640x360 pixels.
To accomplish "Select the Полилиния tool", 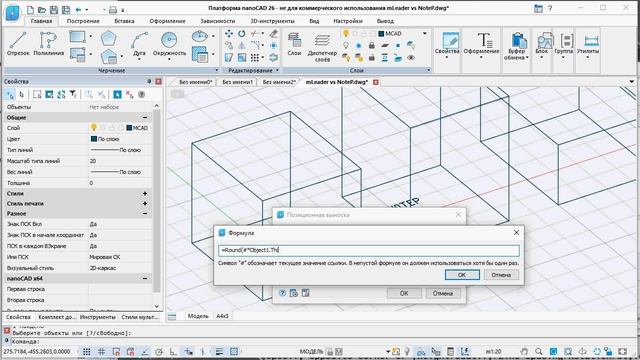I will (49, 44).
